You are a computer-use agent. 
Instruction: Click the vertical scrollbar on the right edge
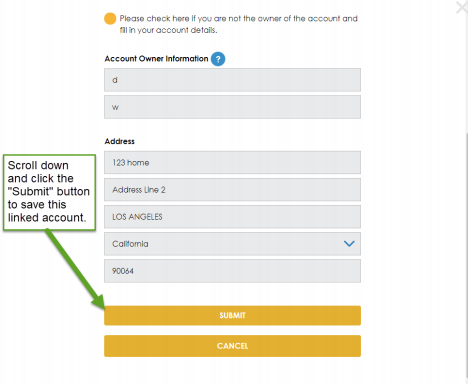(467, 253)
